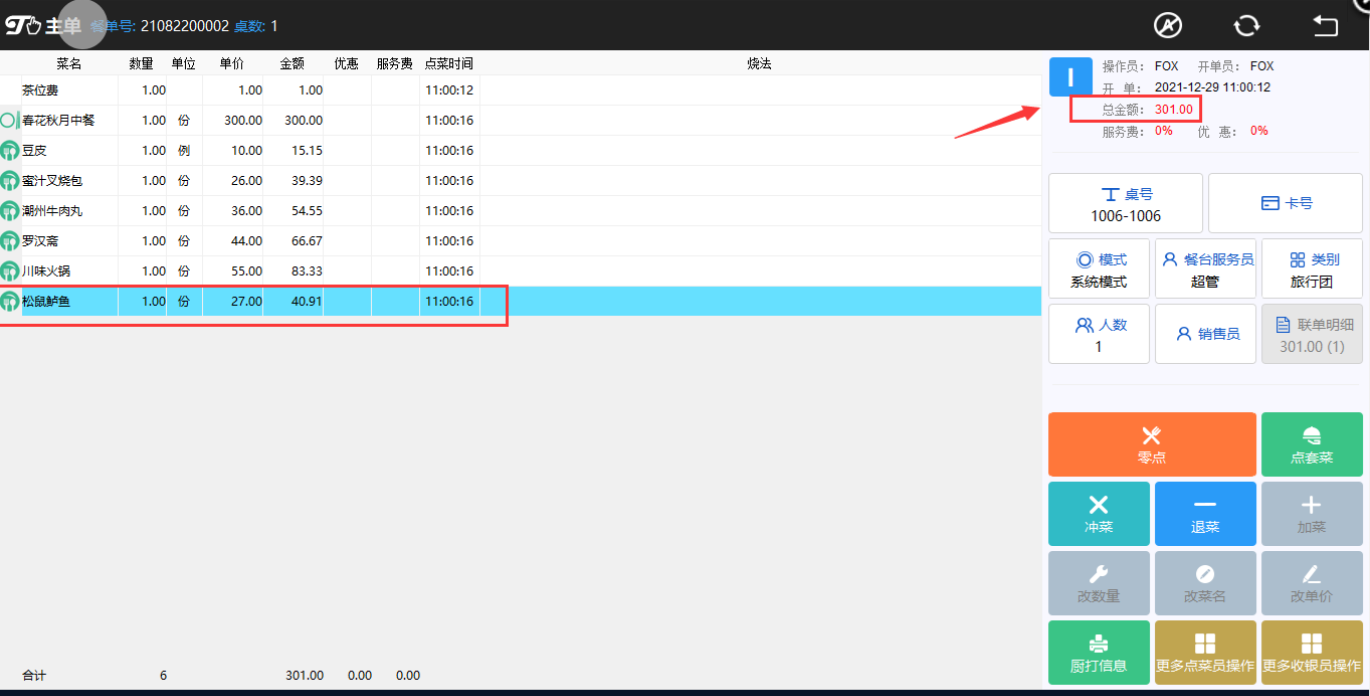Viewport: 1370px width, 696px height.
Task: Click the set-meal icon beside 春花秋月中餐
Action: click(10, 121)
